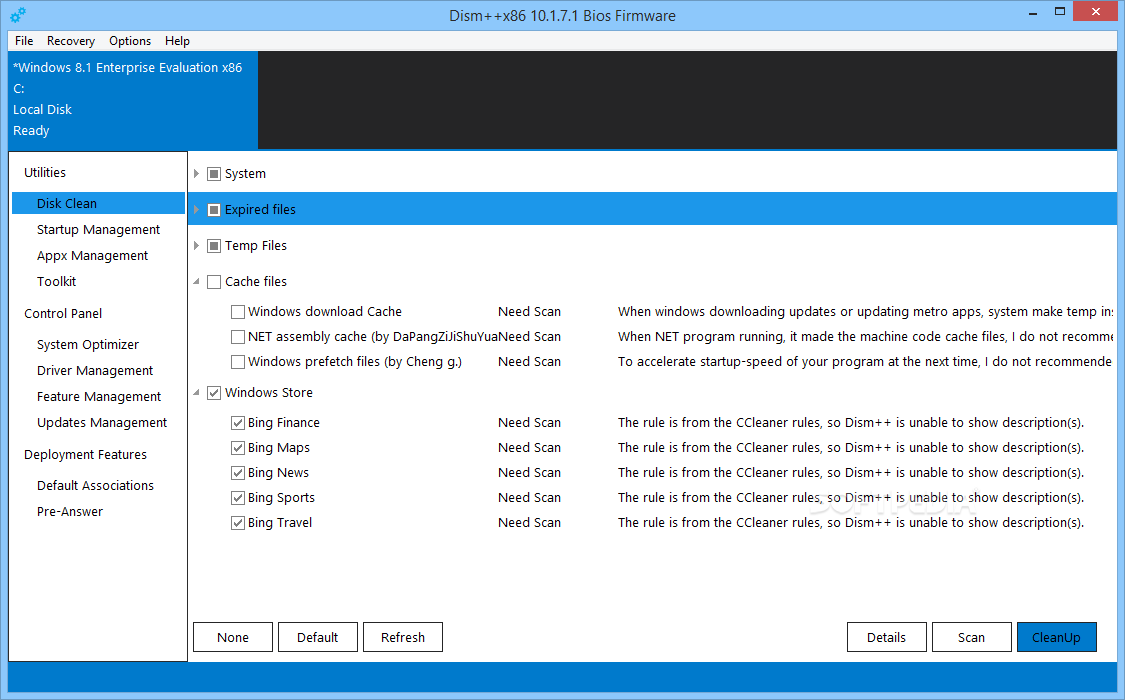Select the 'Windows download Cache' label

click(325, 311)
